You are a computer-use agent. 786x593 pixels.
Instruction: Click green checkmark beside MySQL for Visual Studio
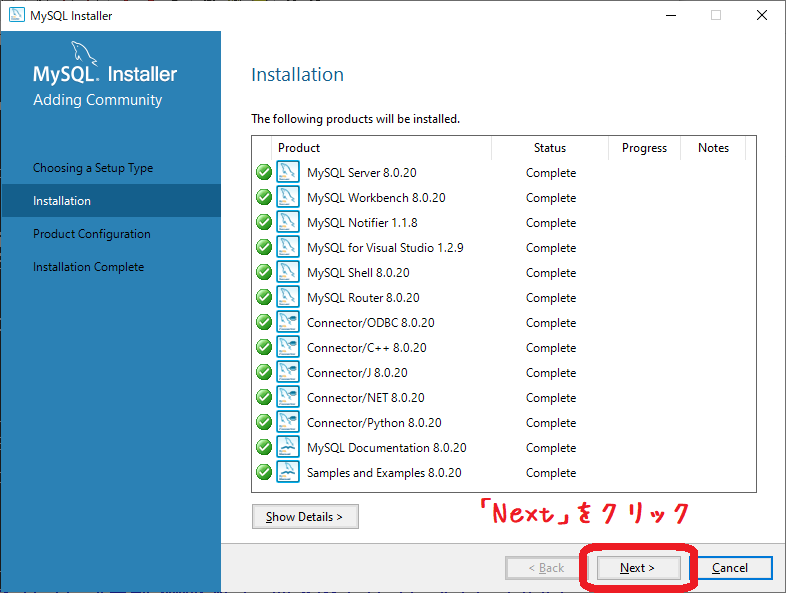(264, 247)
